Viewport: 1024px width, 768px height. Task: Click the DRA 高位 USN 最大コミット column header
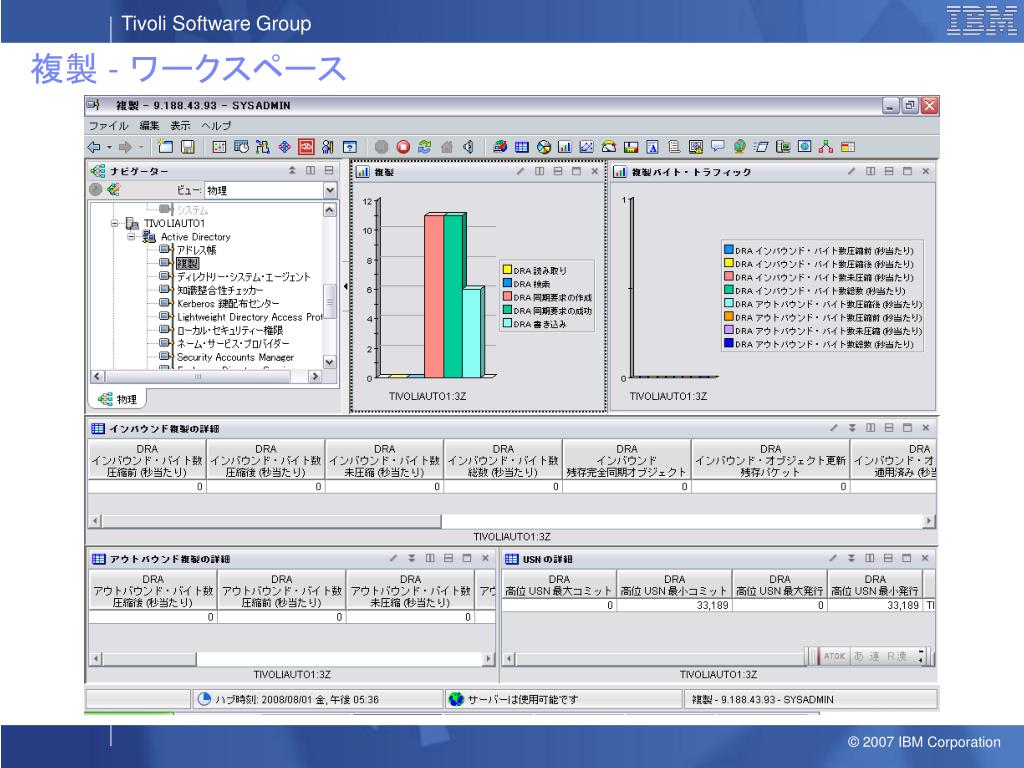click(x=558, y=585)
